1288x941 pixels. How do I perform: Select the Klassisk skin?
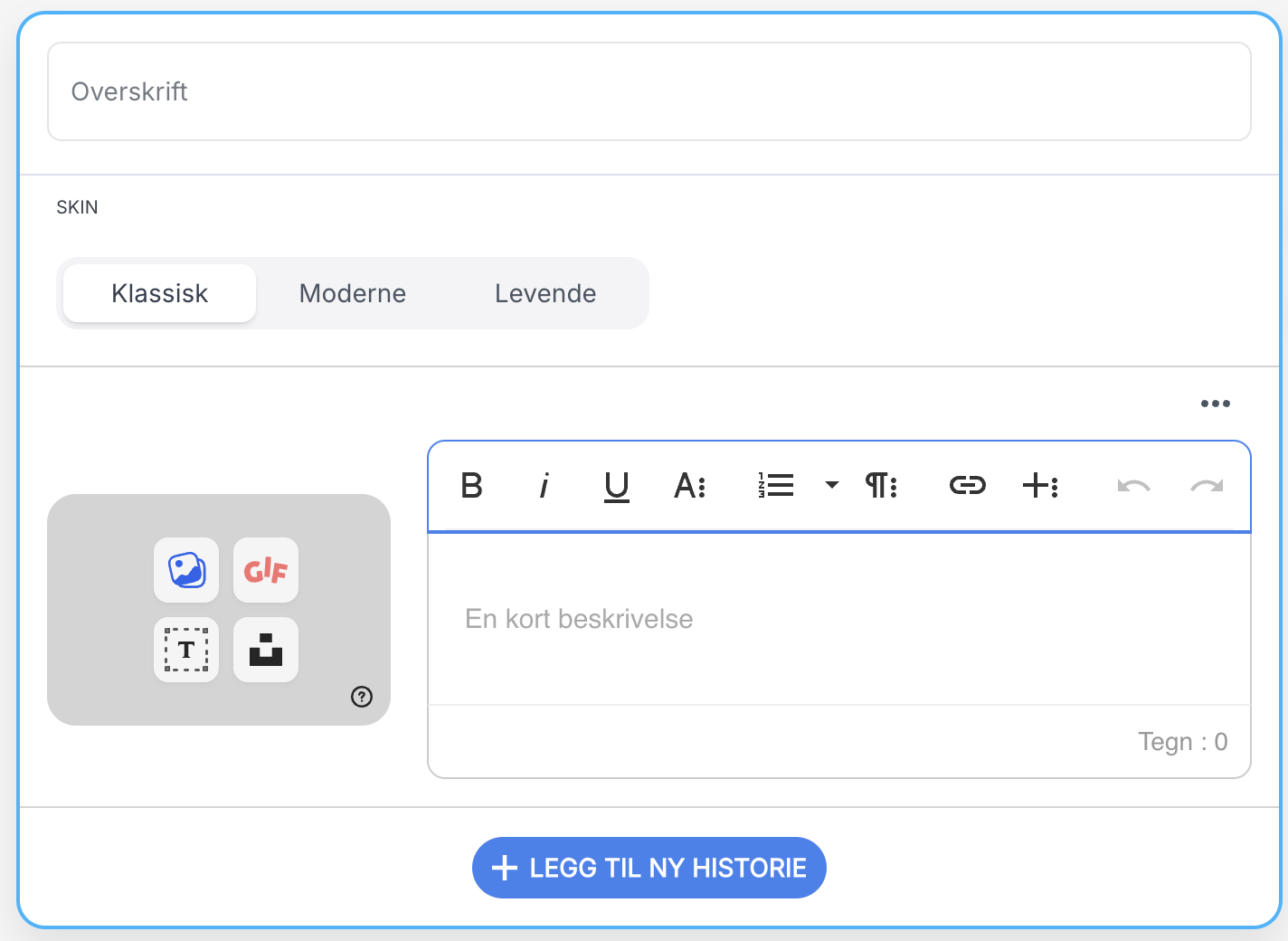point(160,293)
